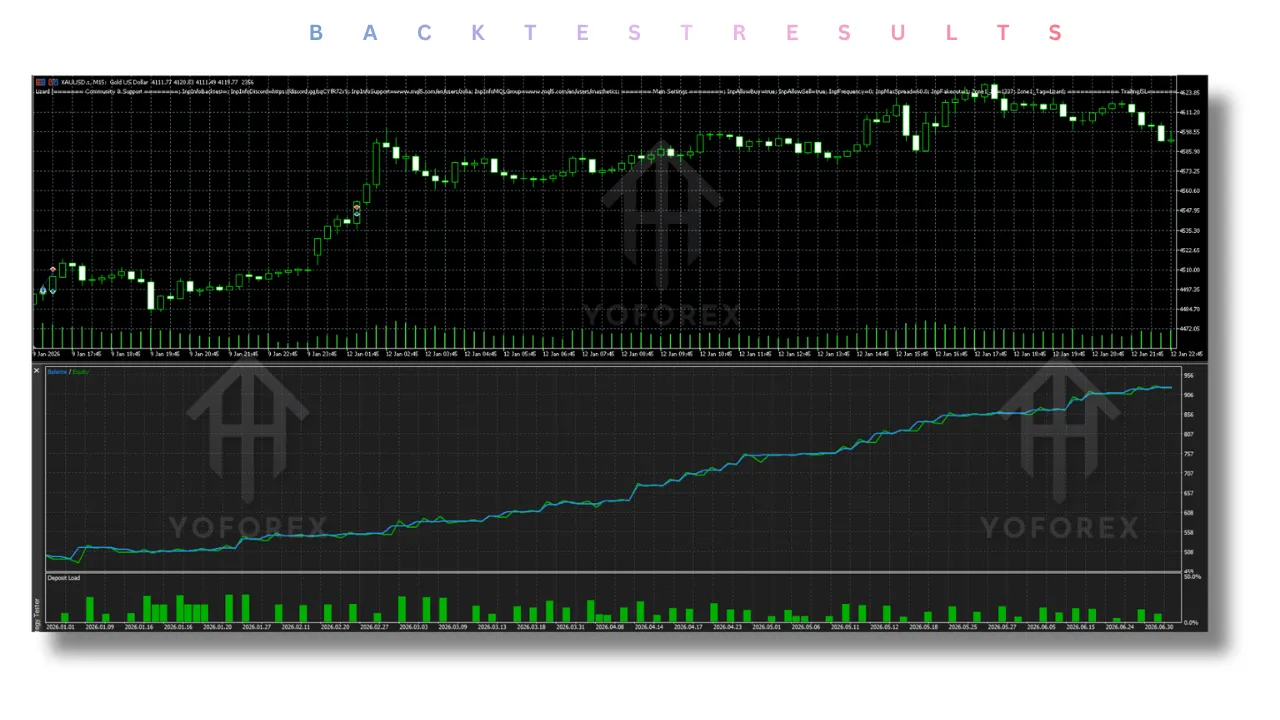Click the 0.0% deposit load axis value
Viewport: 1280px width, 720px height.
pos(1191,622)
